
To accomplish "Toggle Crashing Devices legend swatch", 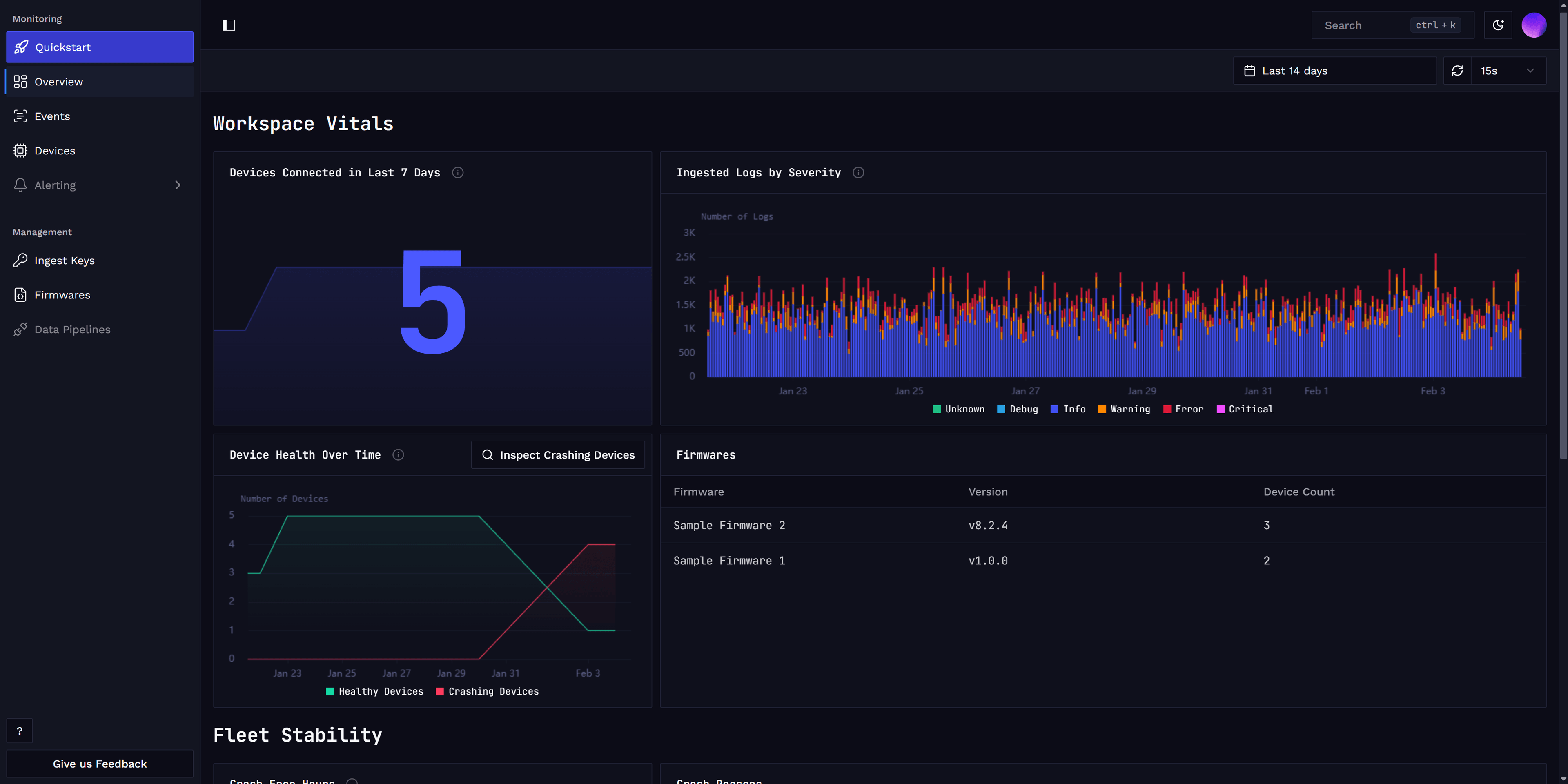I will click(440, 691).
